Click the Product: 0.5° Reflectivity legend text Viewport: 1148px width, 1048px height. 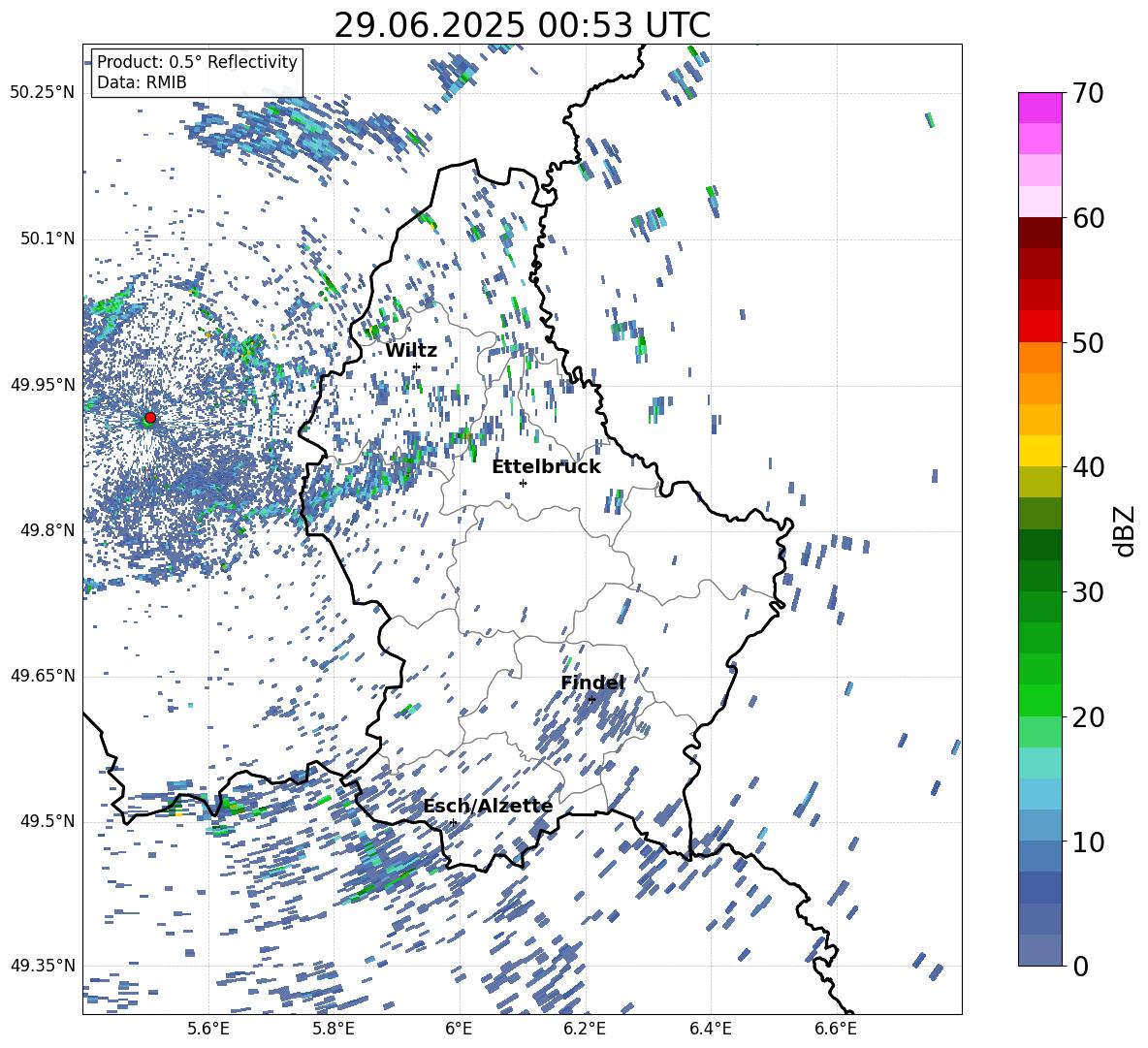(x=197, y=62)
